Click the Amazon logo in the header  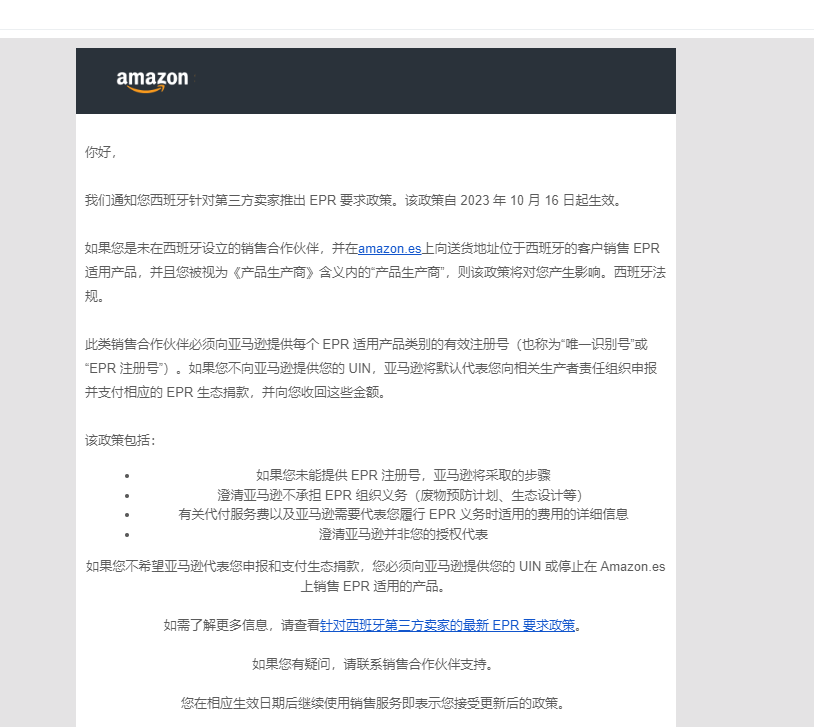[x=152, y=81]
